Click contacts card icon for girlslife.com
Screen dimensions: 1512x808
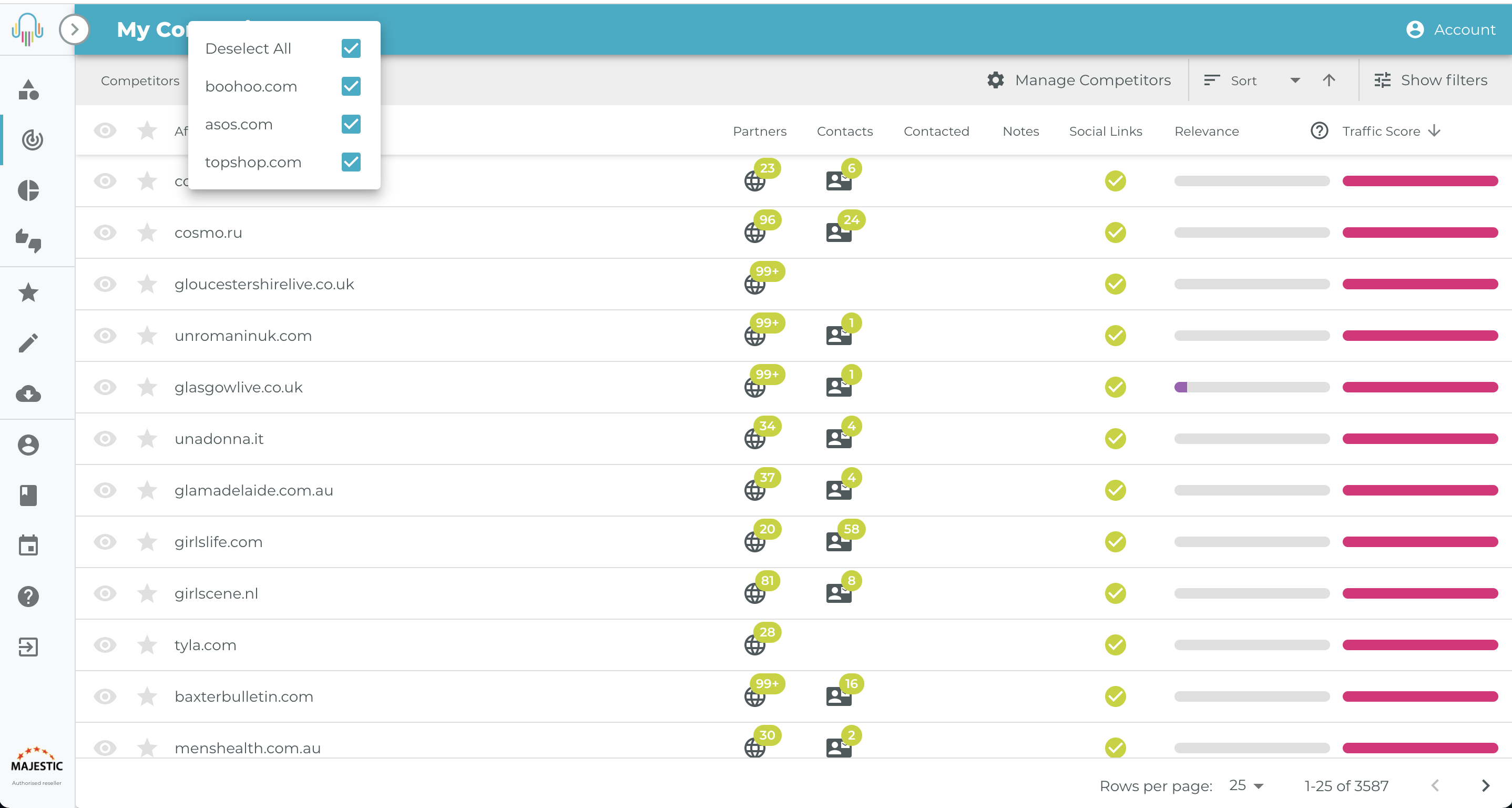pos(838,541)
